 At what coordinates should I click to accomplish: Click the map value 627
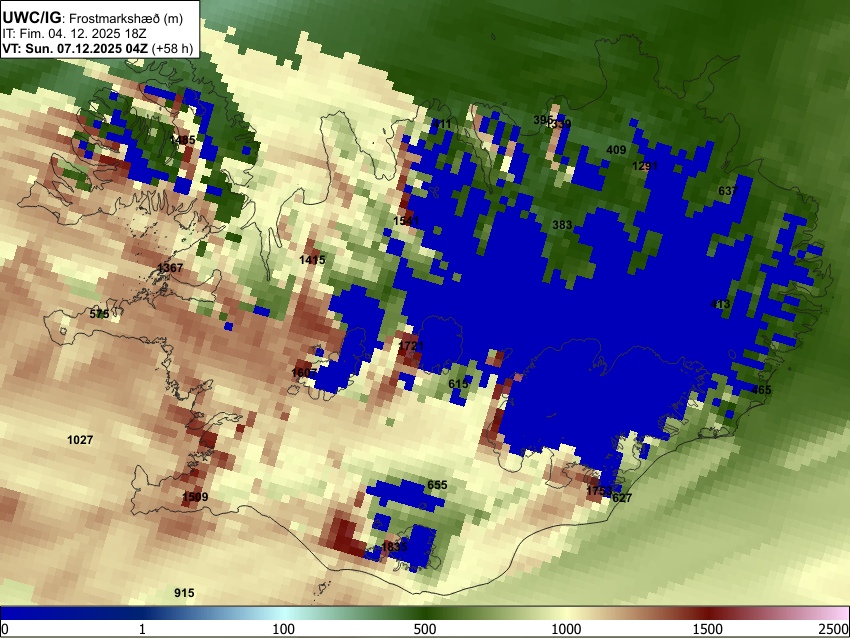622,498
